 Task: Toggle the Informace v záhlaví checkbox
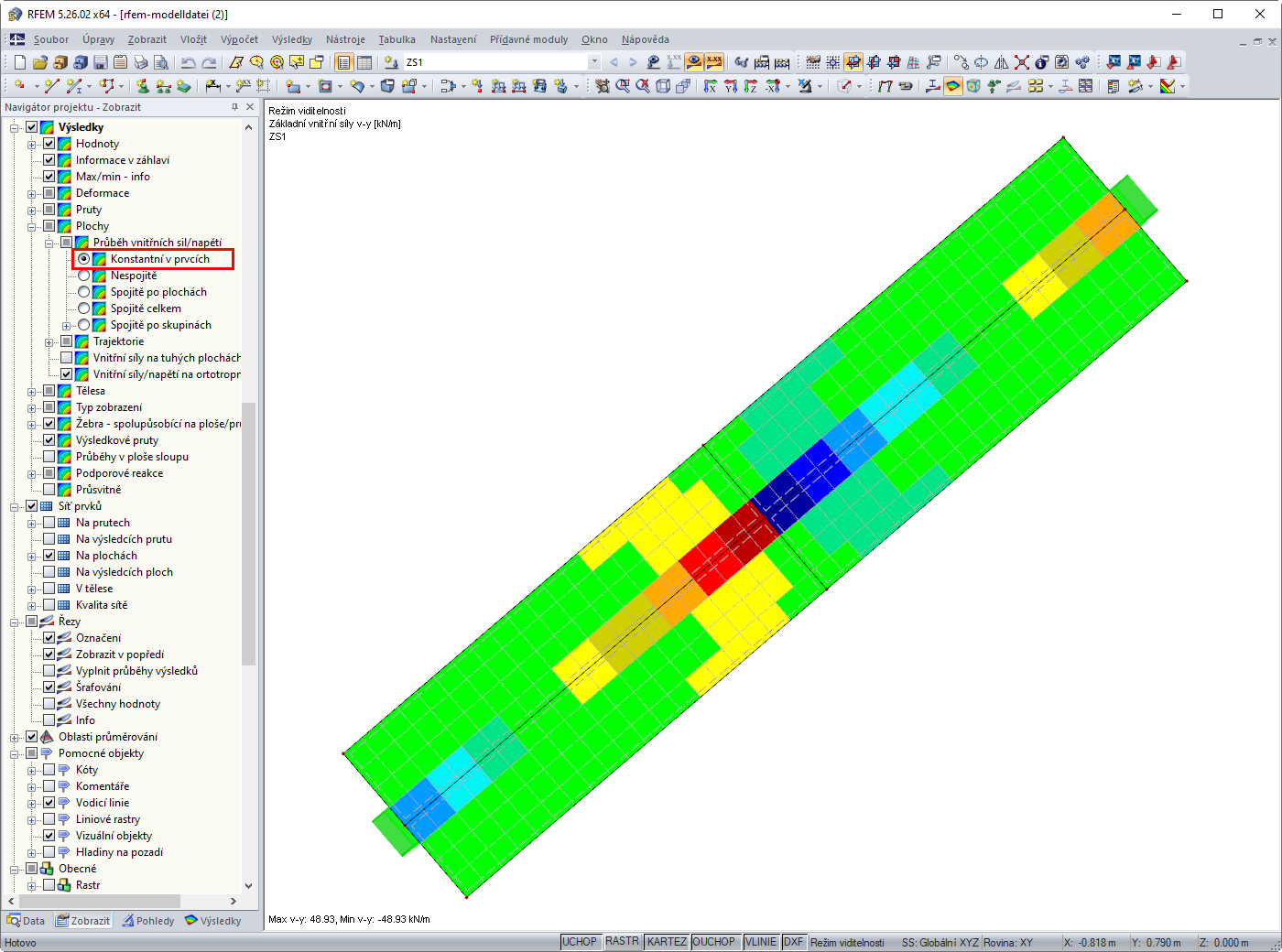click(x=49, y=160)
